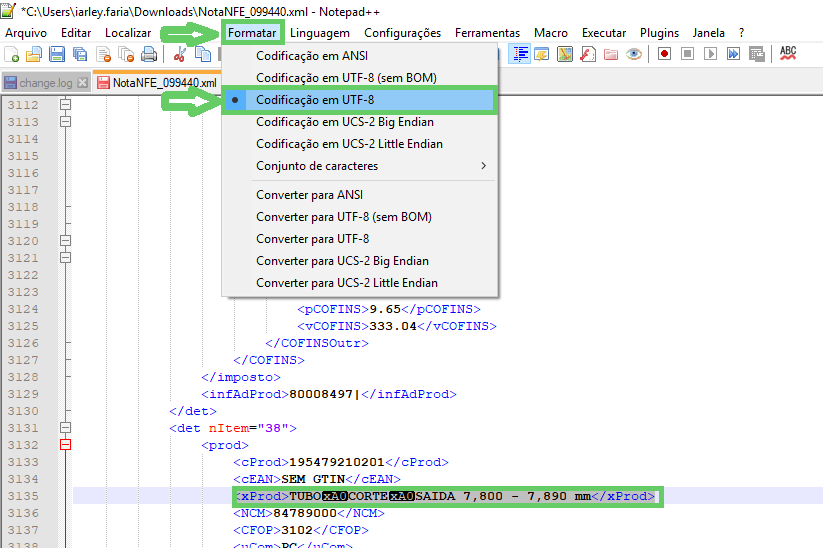Collapse the fold marker at line 3120
Screen dimensions: 823x548
[67, 241]
